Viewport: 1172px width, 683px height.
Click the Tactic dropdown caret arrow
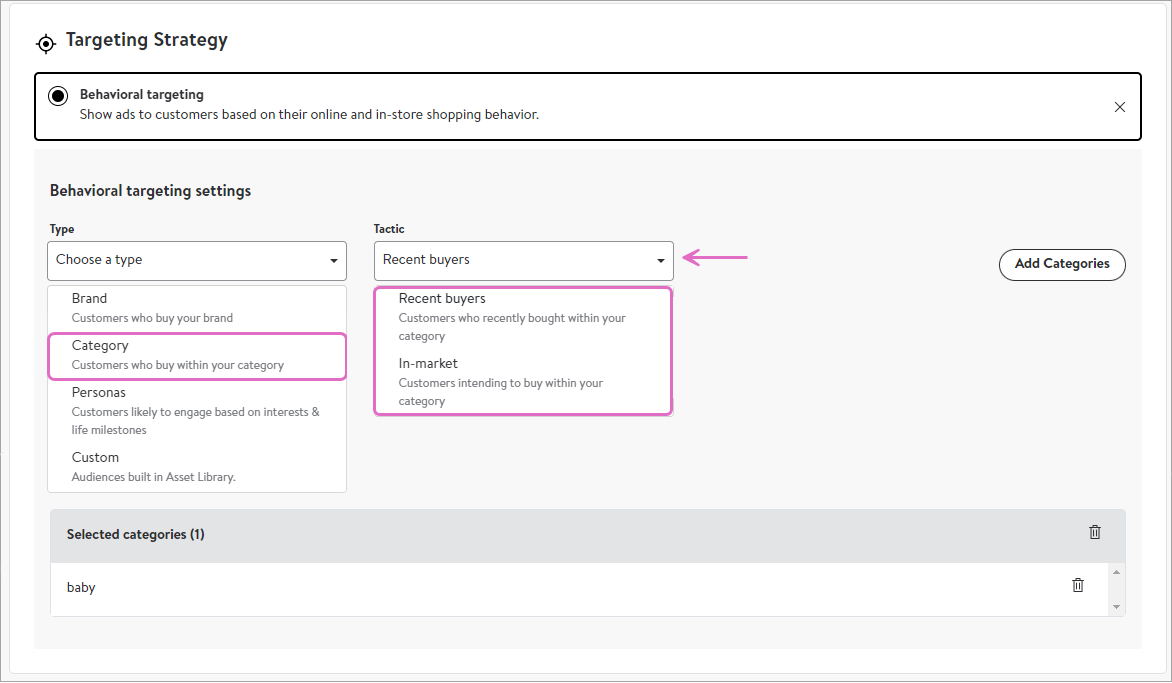point(660,261)
